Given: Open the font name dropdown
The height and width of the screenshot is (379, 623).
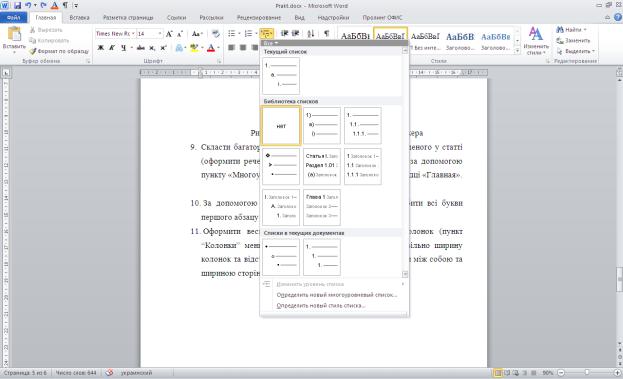Looking at the screenshot, I should pyautogui.click(x=133, y=34).
